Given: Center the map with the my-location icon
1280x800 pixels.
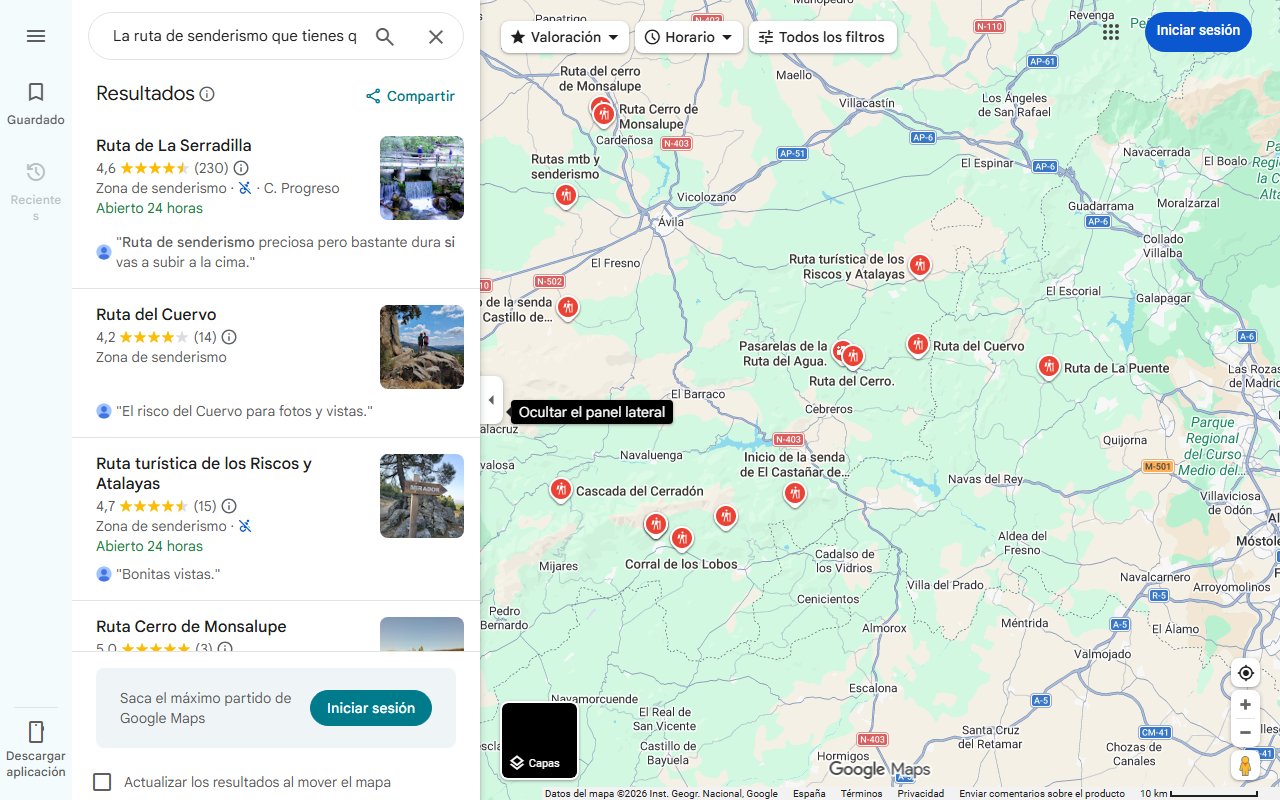Looking at the screenshot, I should 1245,673.
